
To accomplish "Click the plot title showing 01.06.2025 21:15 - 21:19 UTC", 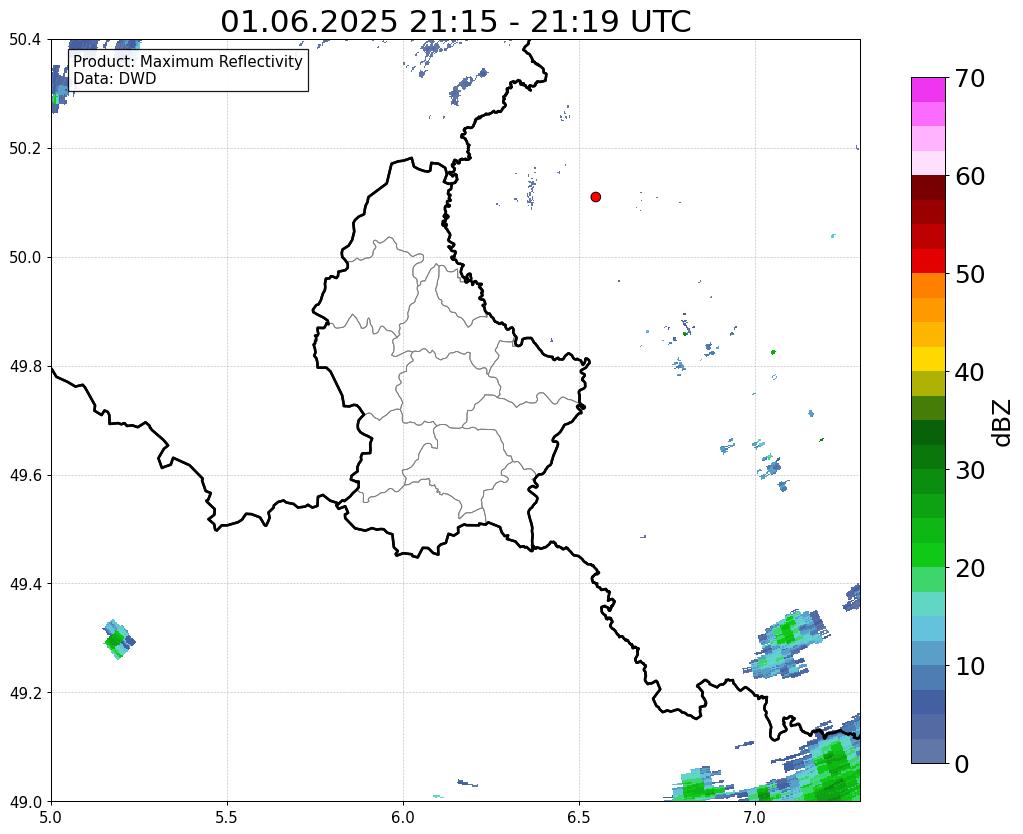I will 455,22.
